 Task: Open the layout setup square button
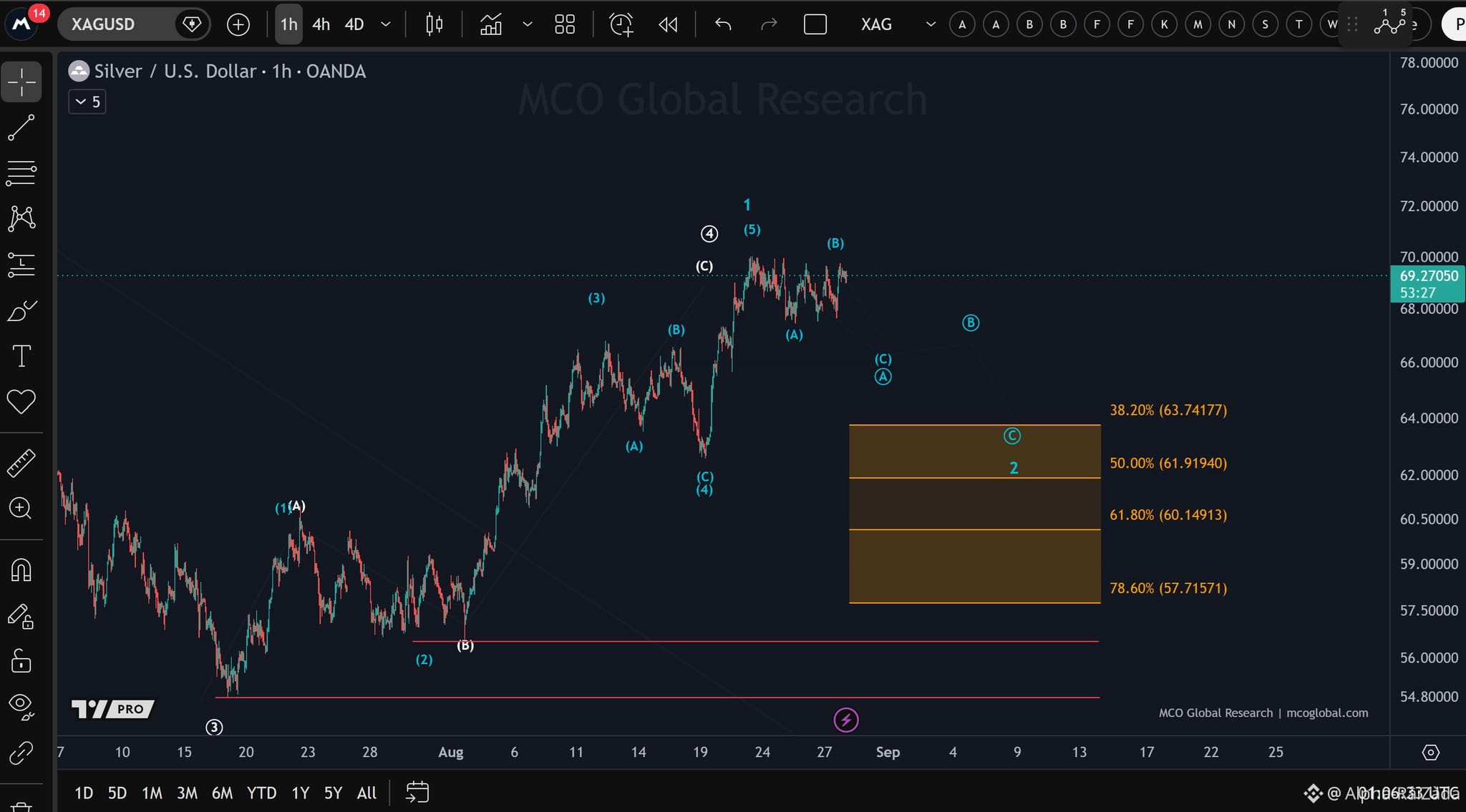(815, 24)
